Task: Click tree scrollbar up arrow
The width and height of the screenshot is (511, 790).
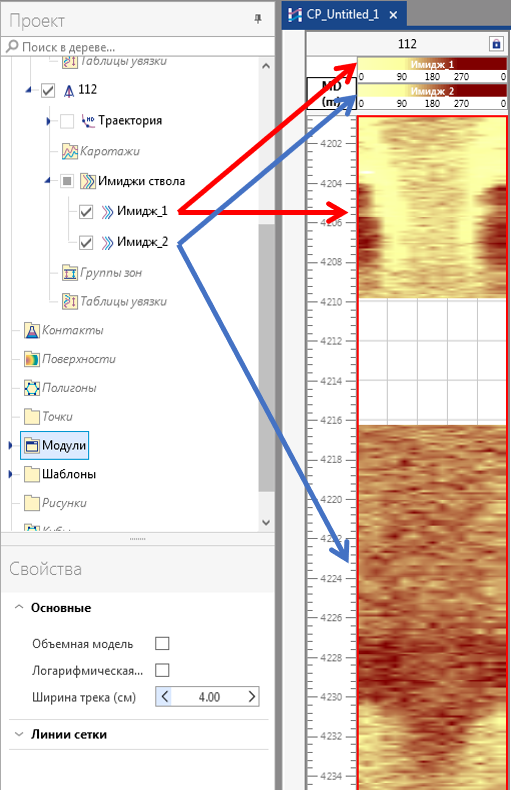Action: click(266, 65)
